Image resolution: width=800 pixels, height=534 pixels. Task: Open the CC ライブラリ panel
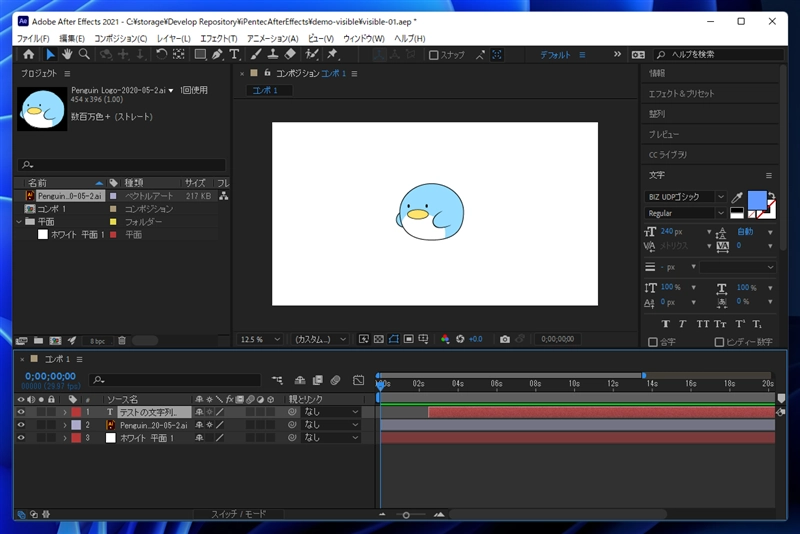tap(667, 155)
